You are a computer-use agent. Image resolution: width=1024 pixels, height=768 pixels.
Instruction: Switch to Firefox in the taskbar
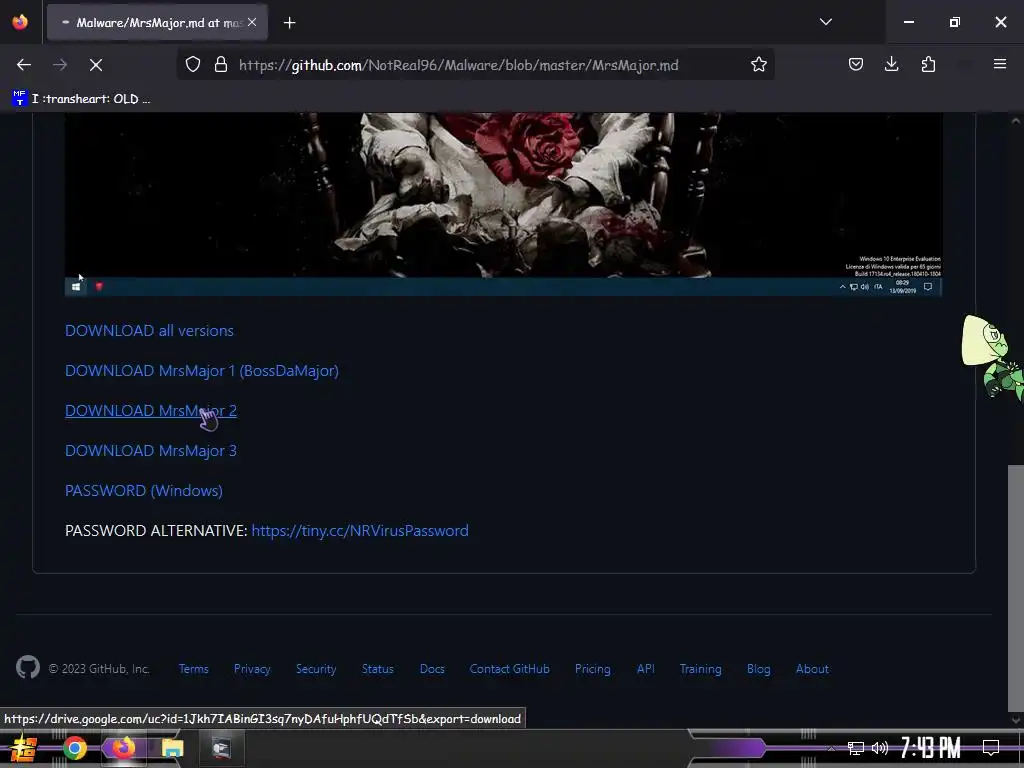coord(123,748)
